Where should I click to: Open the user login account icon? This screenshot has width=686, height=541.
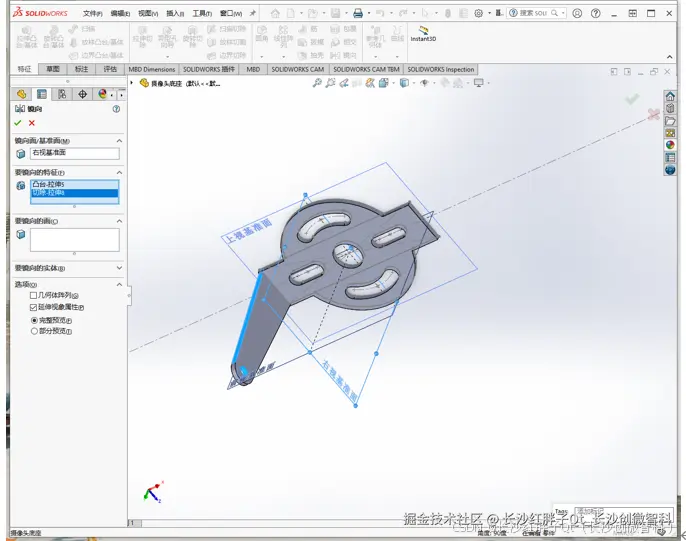577,14
